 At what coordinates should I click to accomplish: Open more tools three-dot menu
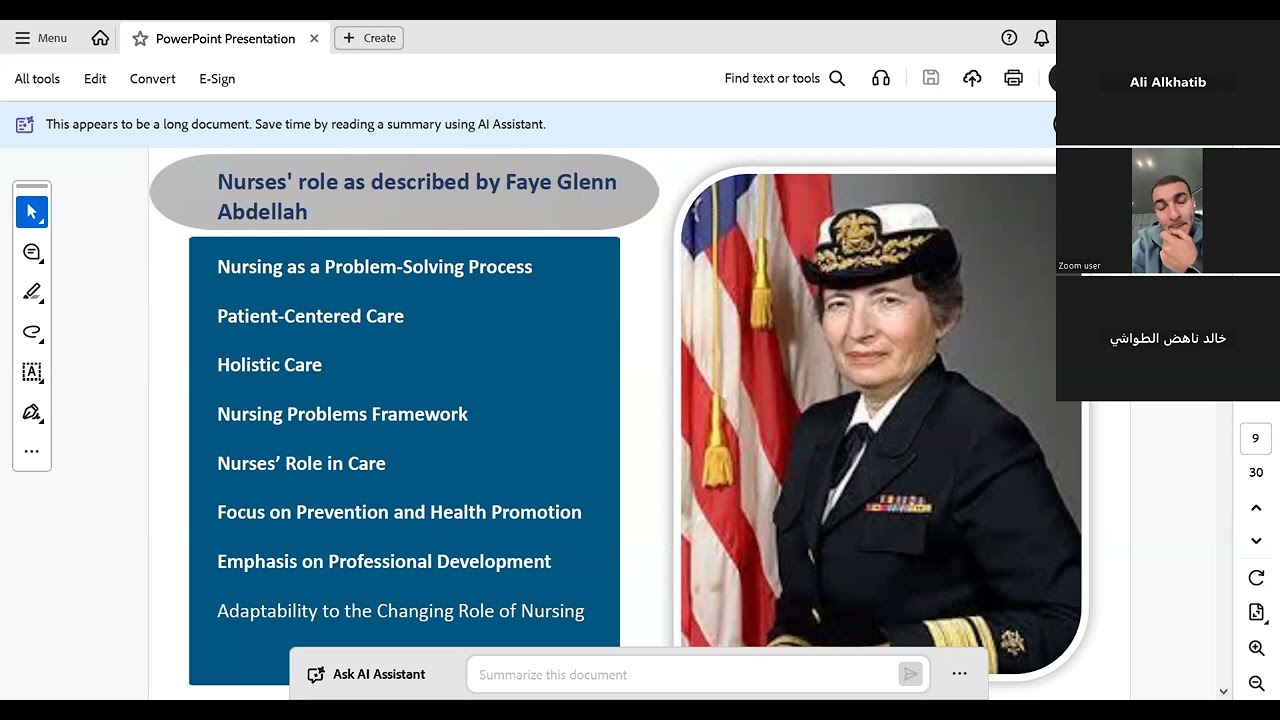(x=32, y=451)
